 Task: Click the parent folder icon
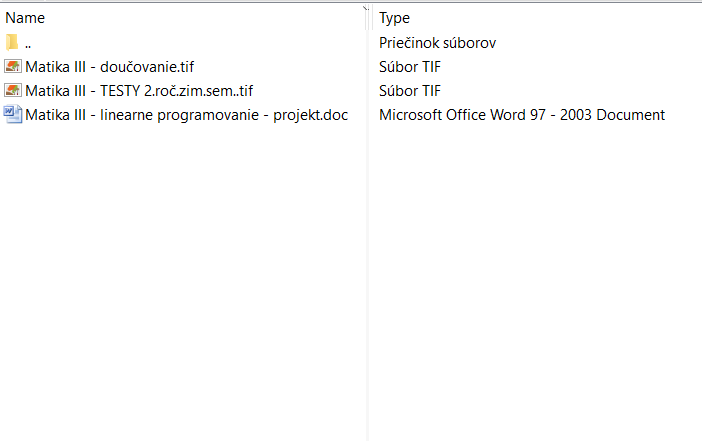pos(12,43)
